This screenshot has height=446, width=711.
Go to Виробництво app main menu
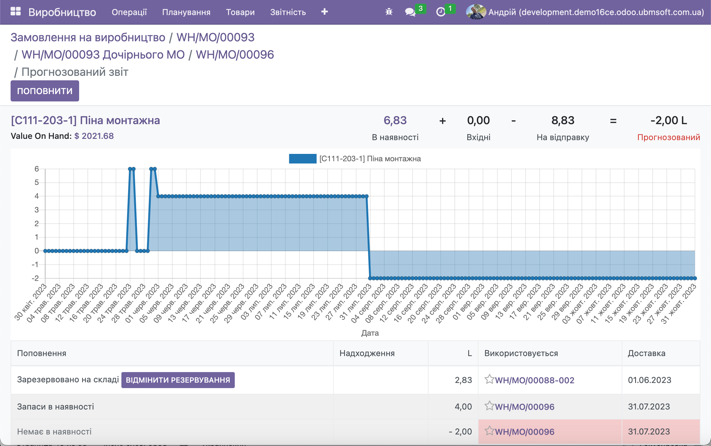(x=62, y=12)
